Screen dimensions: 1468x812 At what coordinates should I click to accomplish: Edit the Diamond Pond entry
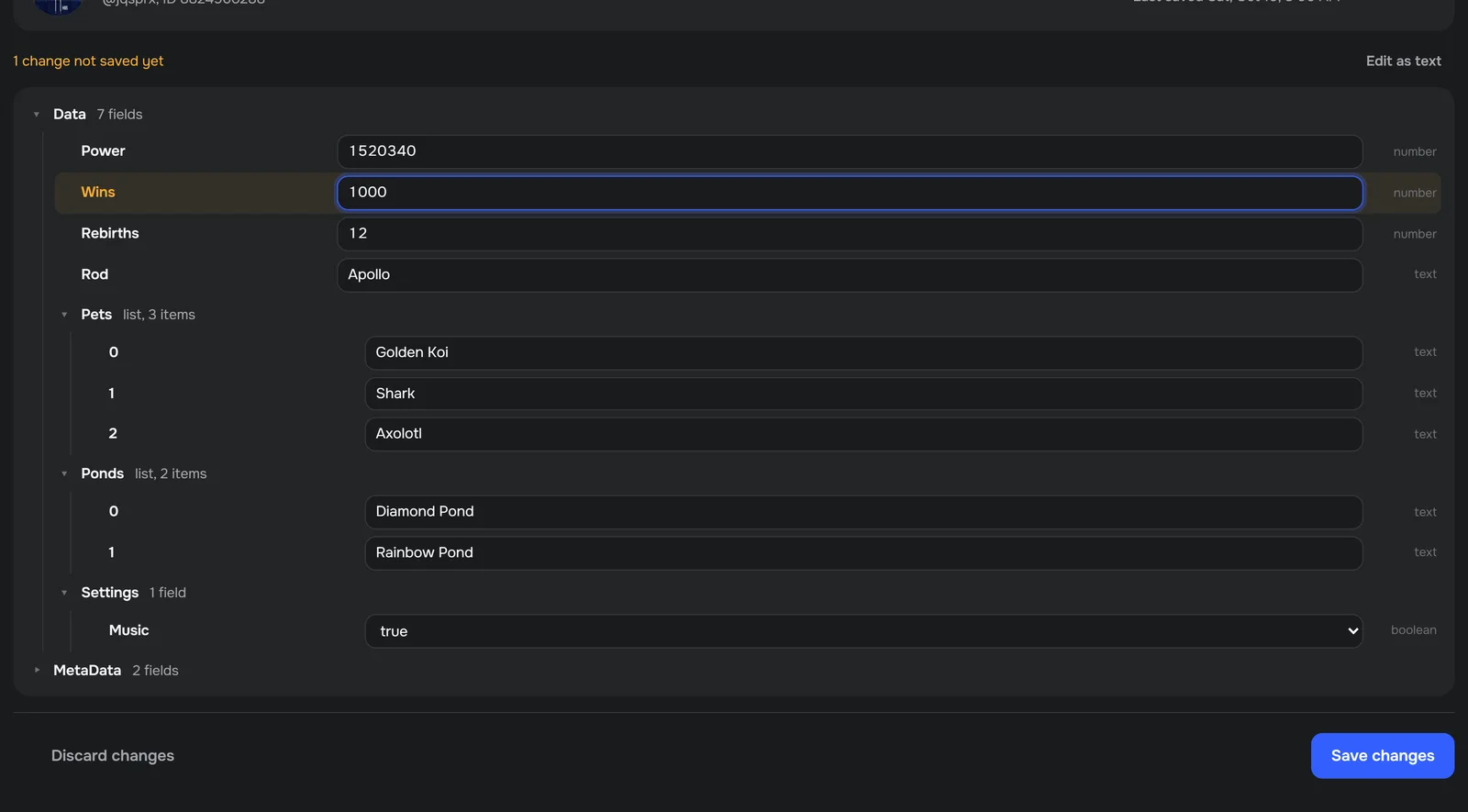(x=863, y=512)
